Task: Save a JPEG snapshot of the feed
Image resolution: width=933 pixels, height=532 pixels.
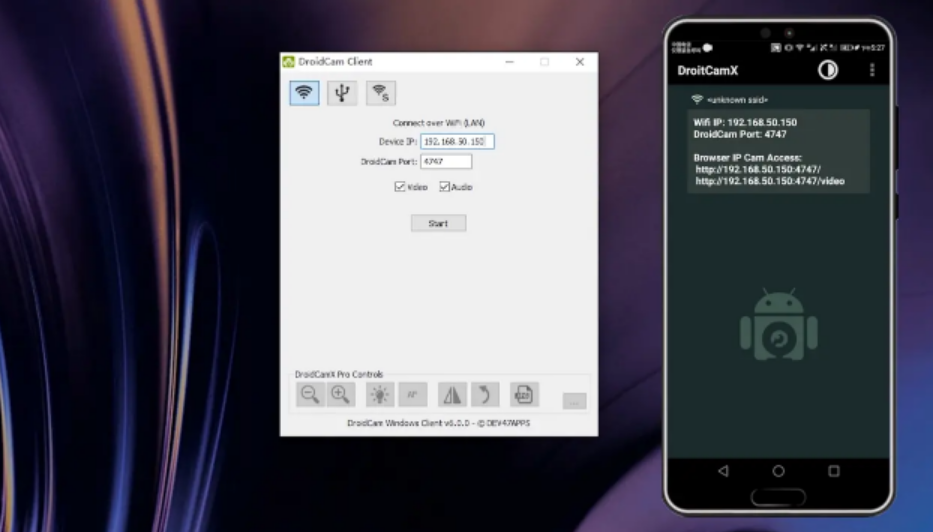Action: 524,395
